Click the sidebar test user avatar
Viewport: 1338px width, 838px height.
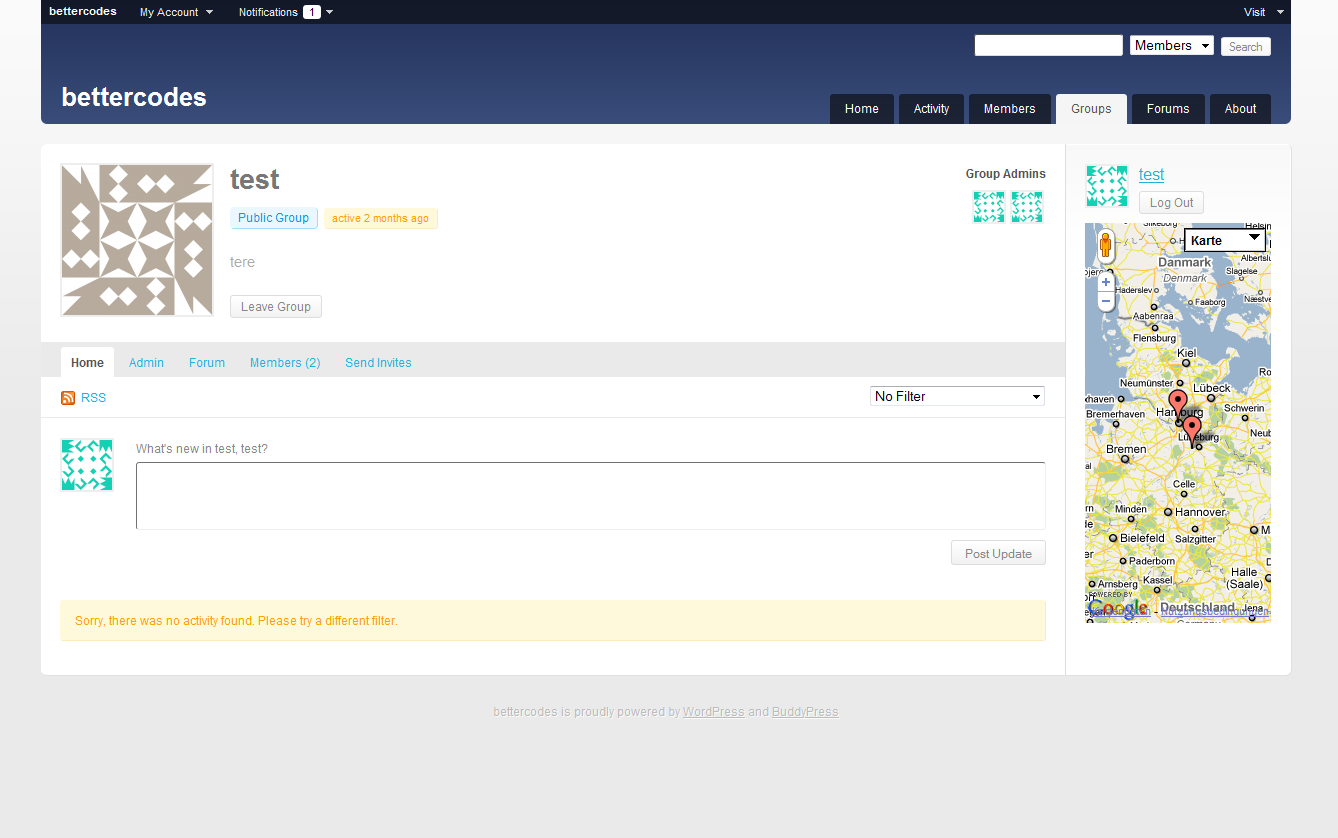pos(1107,186)
